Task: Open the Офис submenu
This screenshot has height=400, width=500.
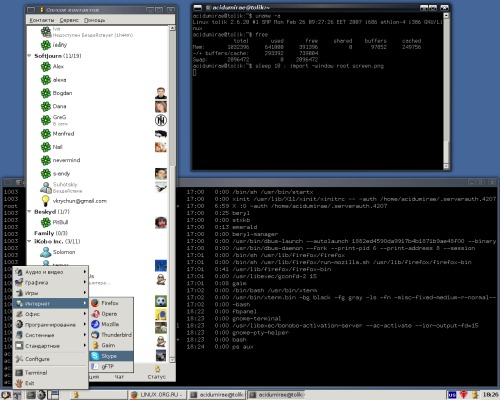Action: [51, 314]
